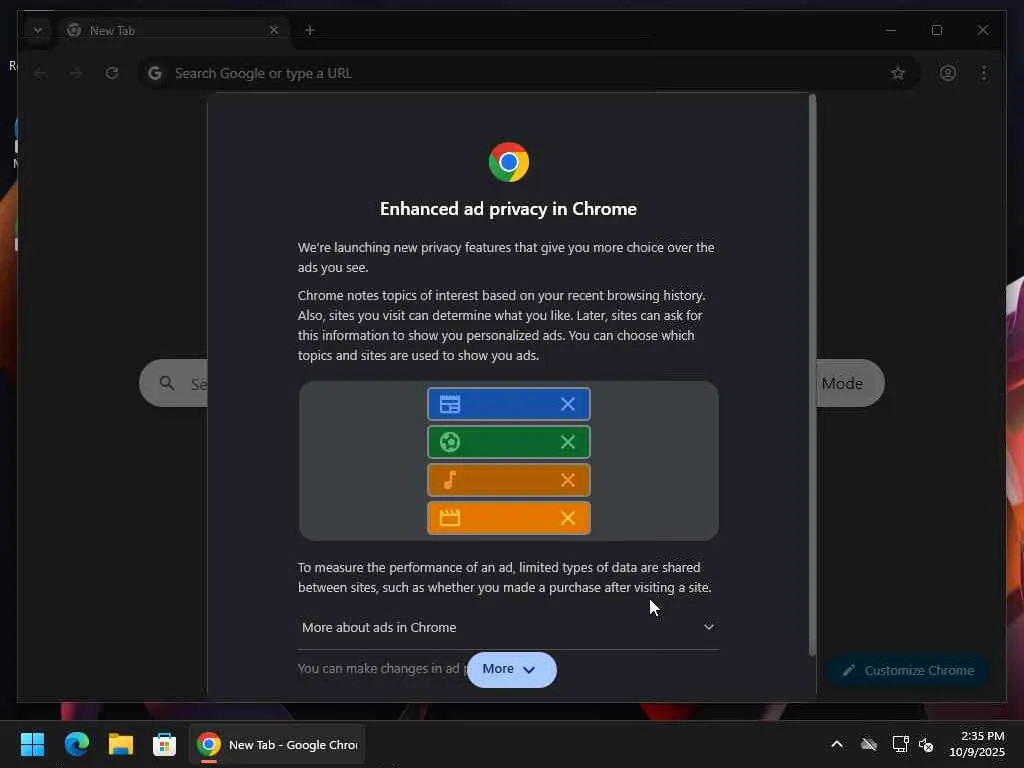This screenshot has height=768, width=1024.
Task: Click the Mode button beside search box
Action: (850, 383)
